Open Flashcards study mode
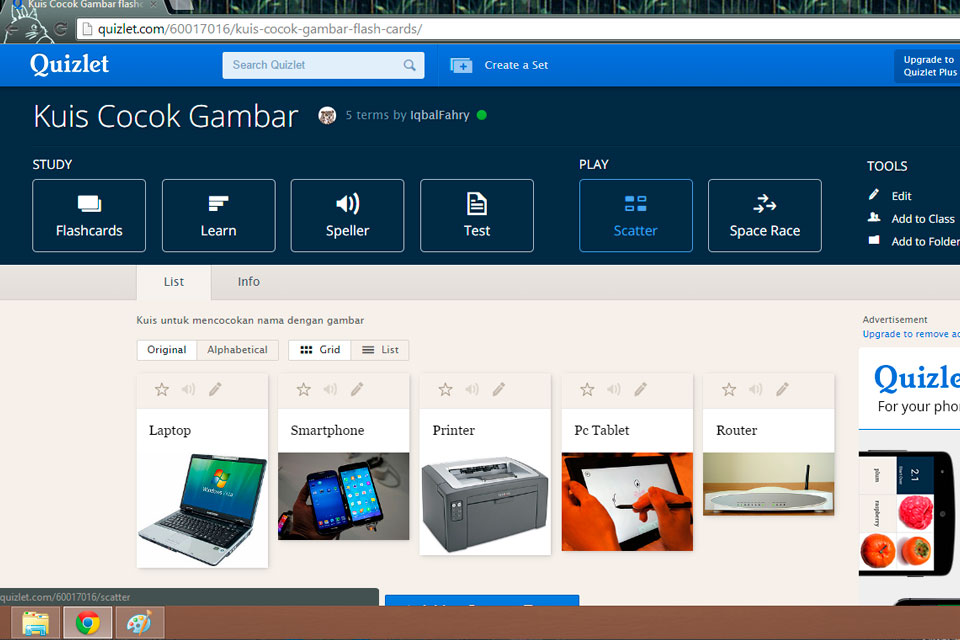 click(89, 216)
